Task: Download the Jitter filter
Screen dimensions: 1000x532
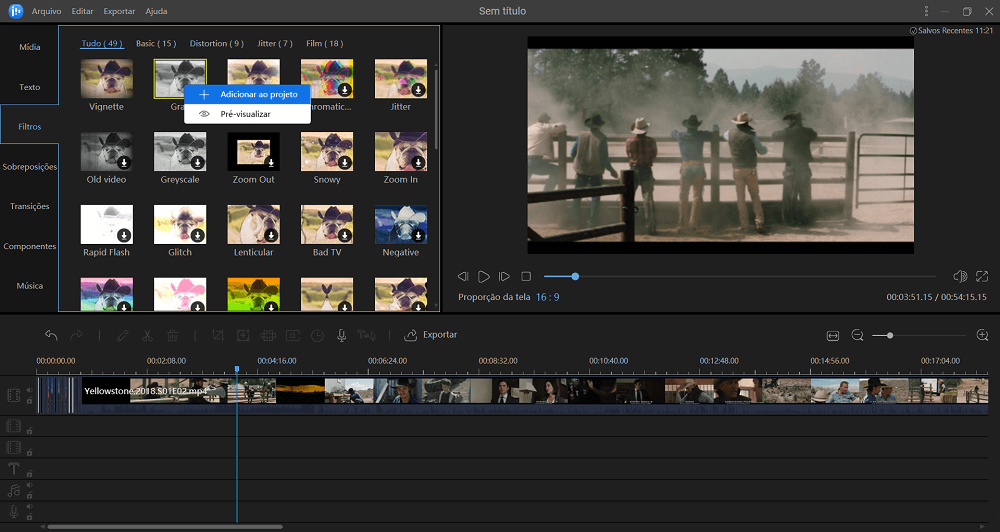Action: [418, 90]
